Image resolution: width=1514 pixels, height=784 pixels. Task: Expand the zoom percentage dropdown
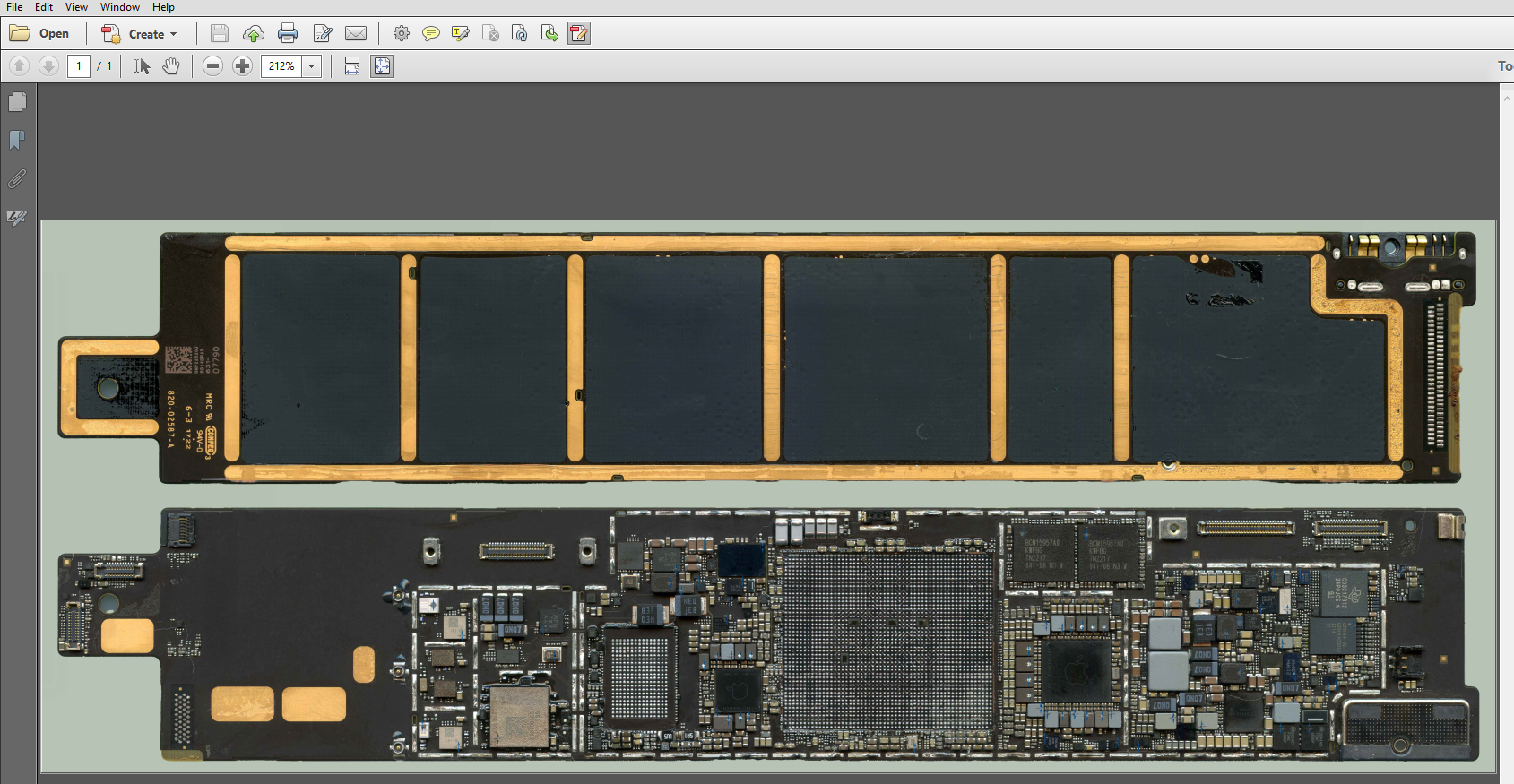312,66
